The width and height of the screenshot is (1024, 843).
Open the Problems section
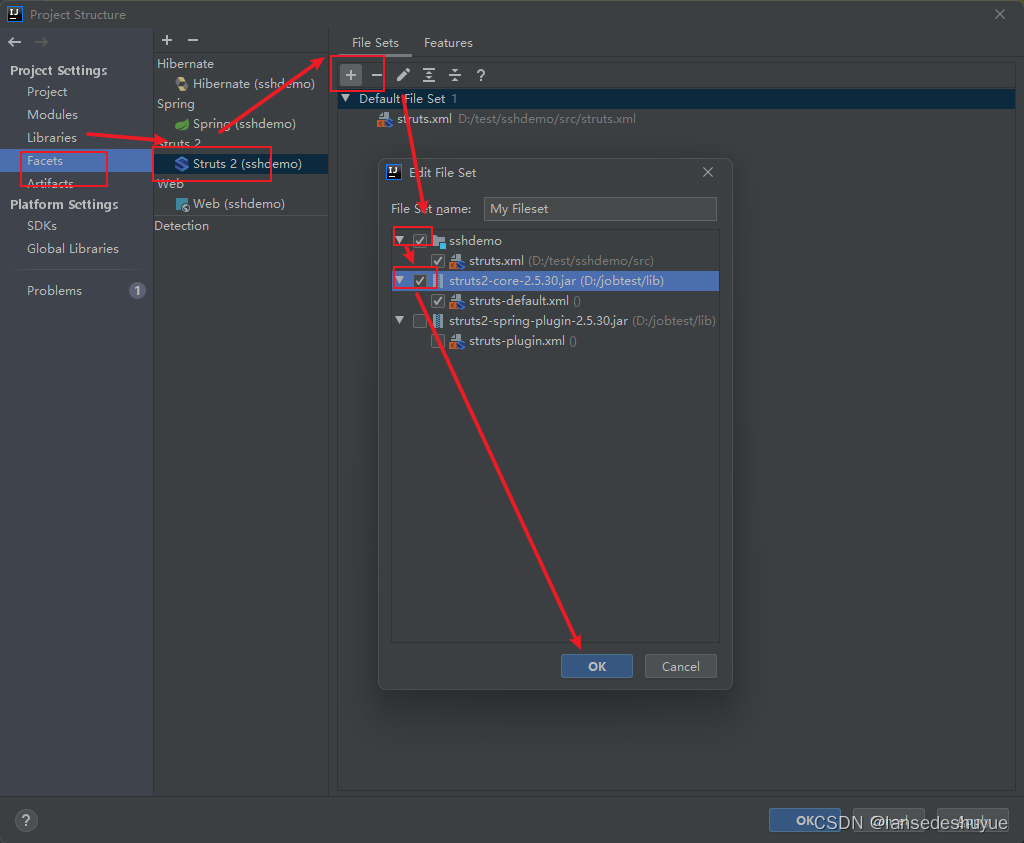54,291
